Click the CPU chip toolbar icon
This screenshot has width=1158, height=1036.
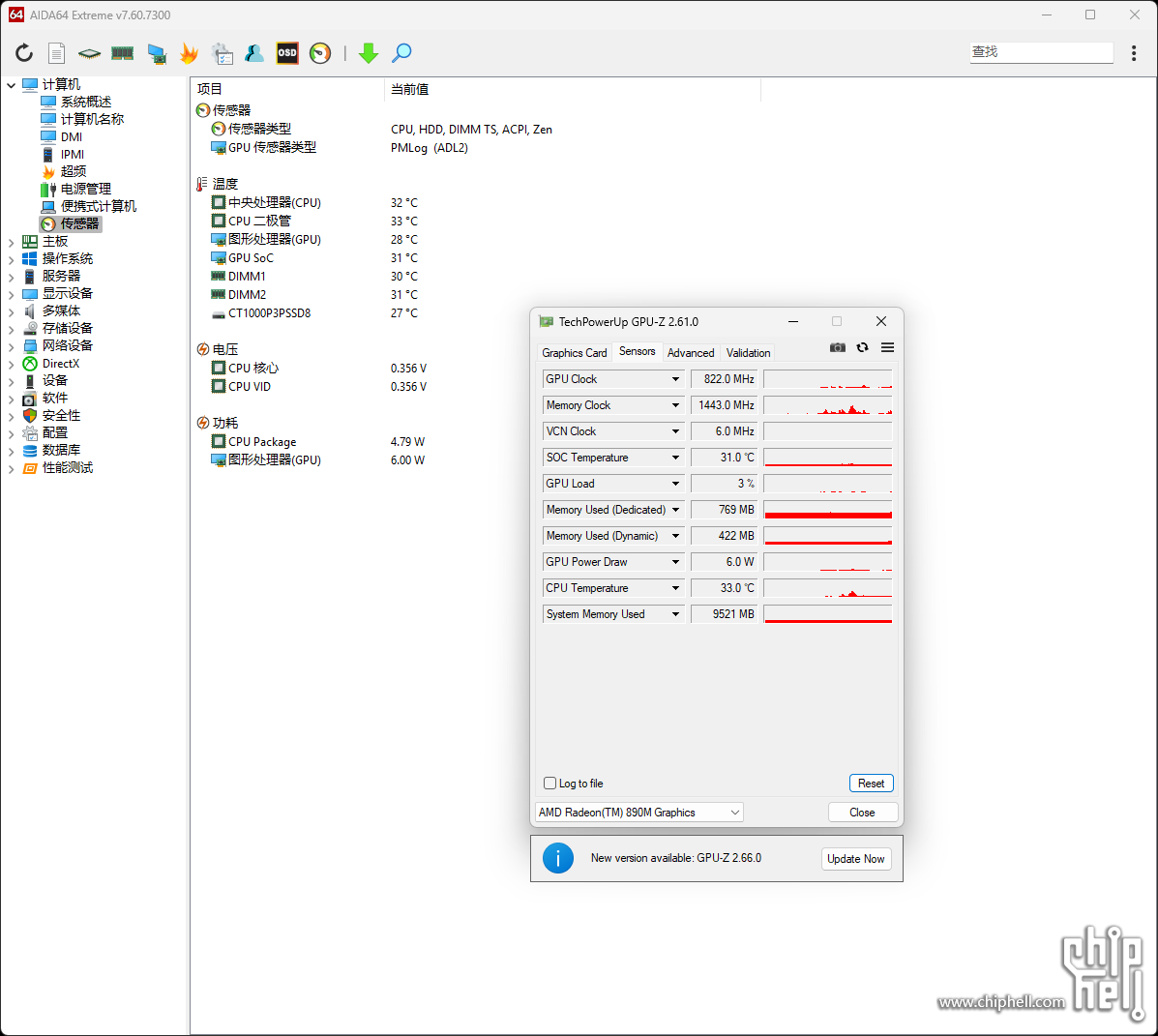tap(89, 53)
